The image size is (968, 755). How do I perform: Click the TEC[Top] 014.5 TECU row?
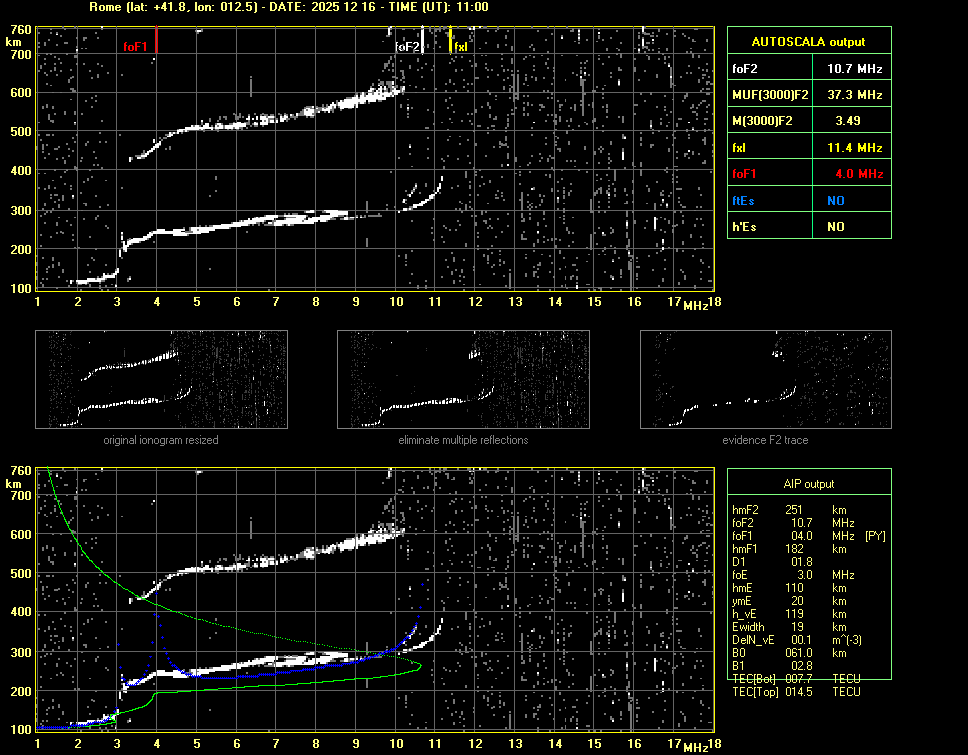coord(795,692)
